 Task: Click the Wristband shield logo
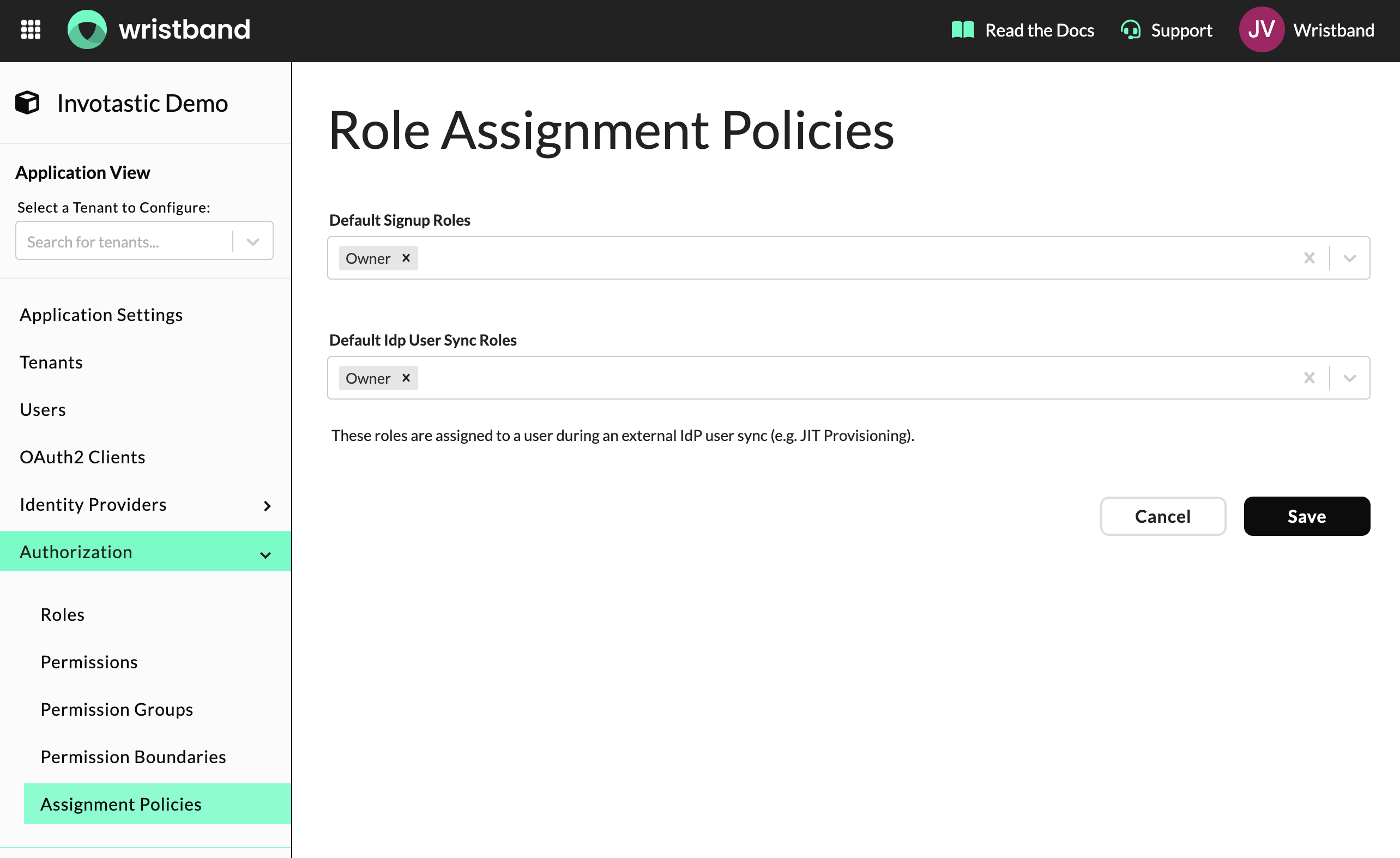tap(87, 29)
